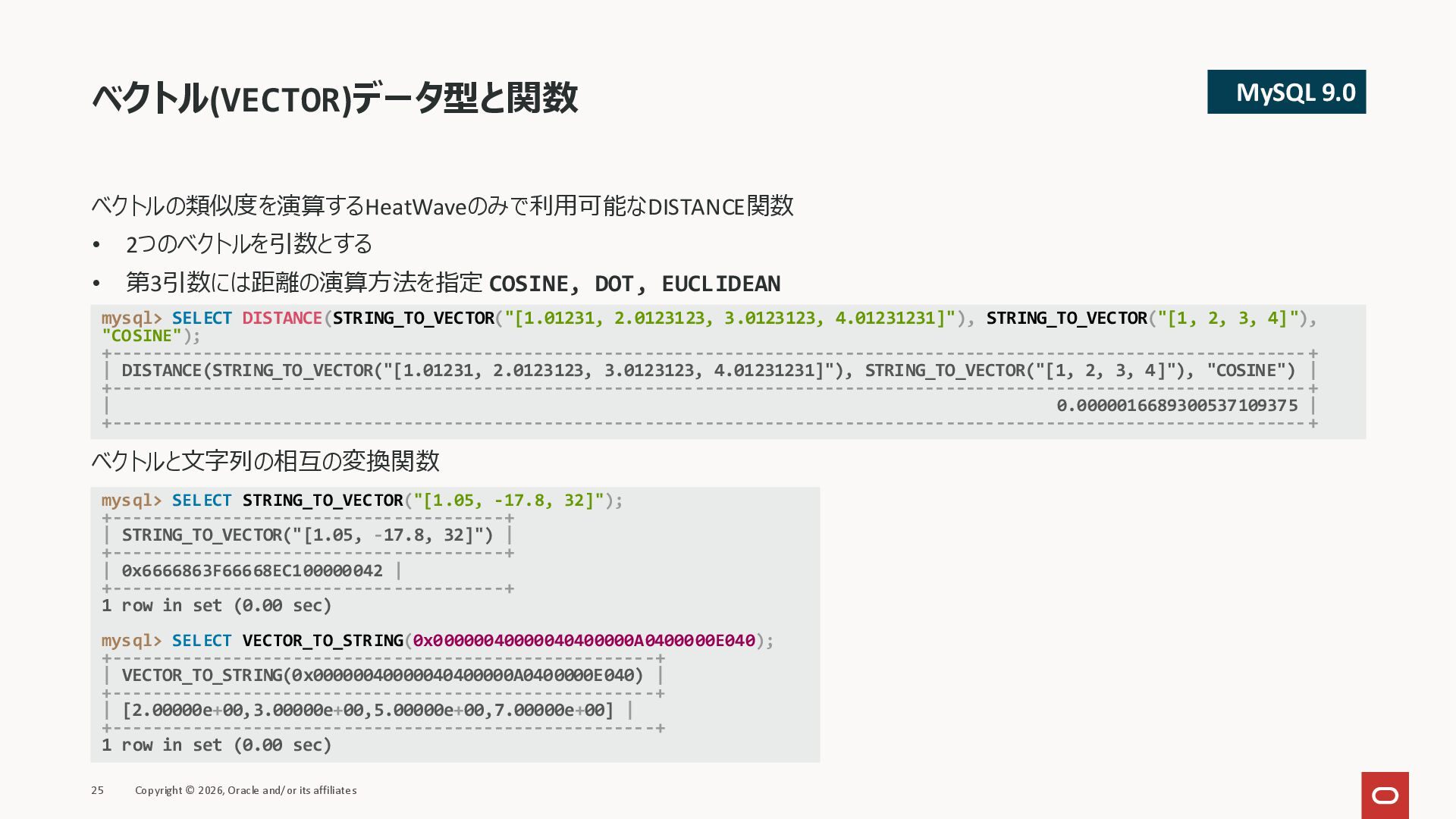Click the result 0.0000016689300537109375

coord(1177,406)
